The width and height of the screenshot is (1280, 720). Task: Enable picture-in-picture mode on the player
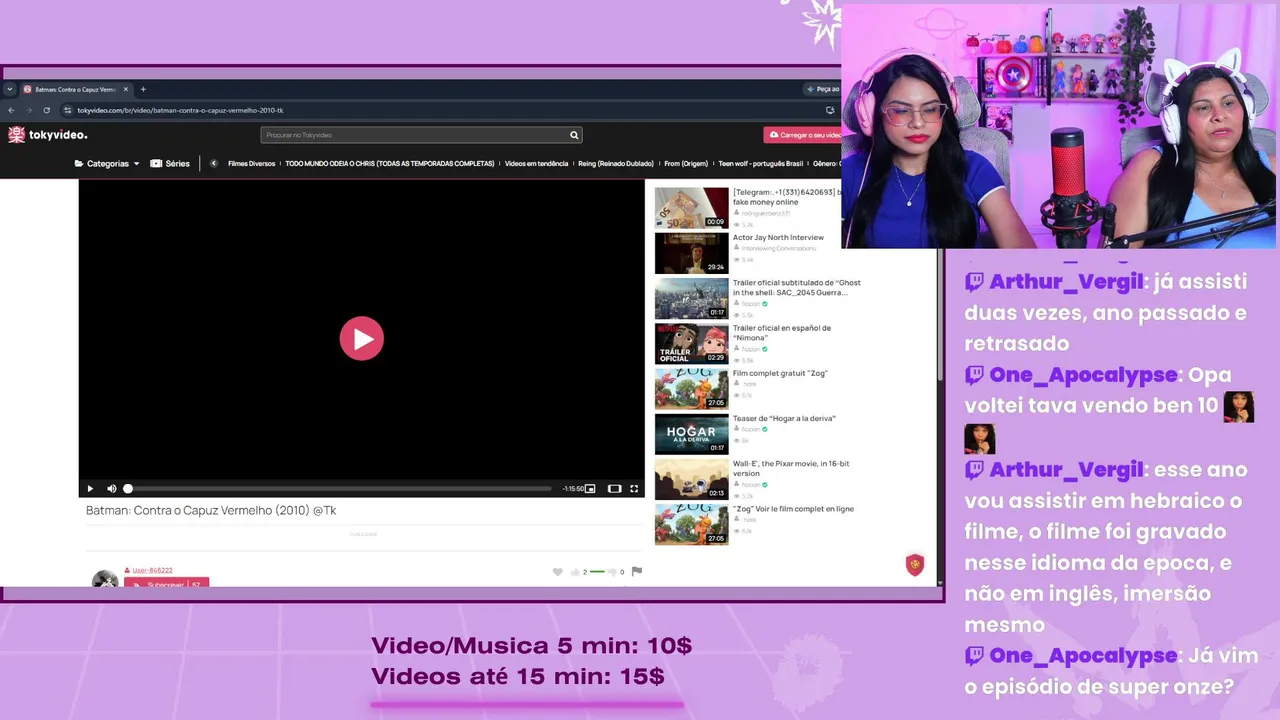tap(590, 489)
